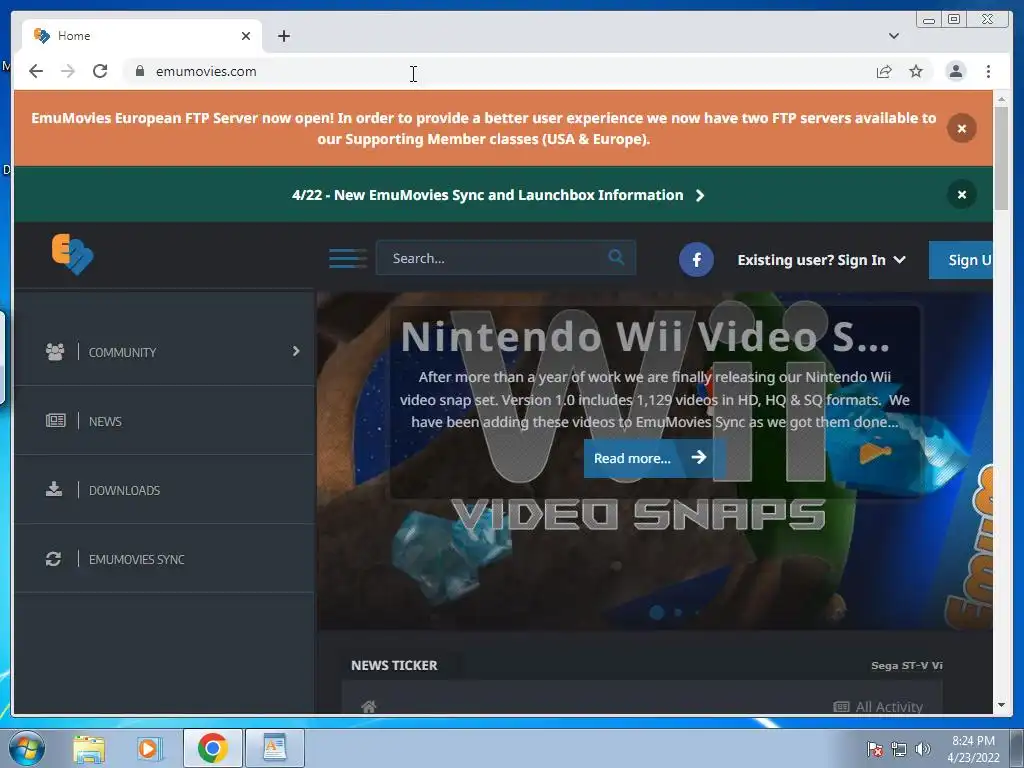
Task: Launch the media player taskbar icon
Action: click(149, 748)
